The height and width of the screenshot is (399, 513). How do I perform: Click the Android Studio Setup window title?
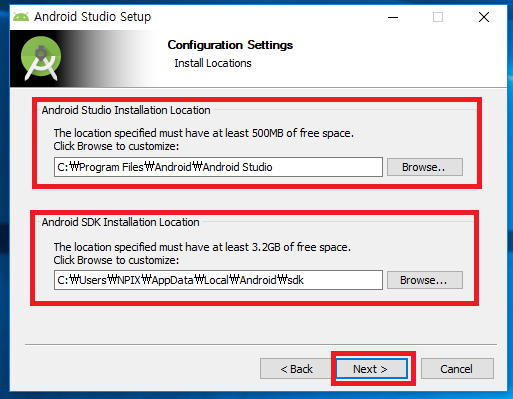pyautogui.click(x=92, y=17)
